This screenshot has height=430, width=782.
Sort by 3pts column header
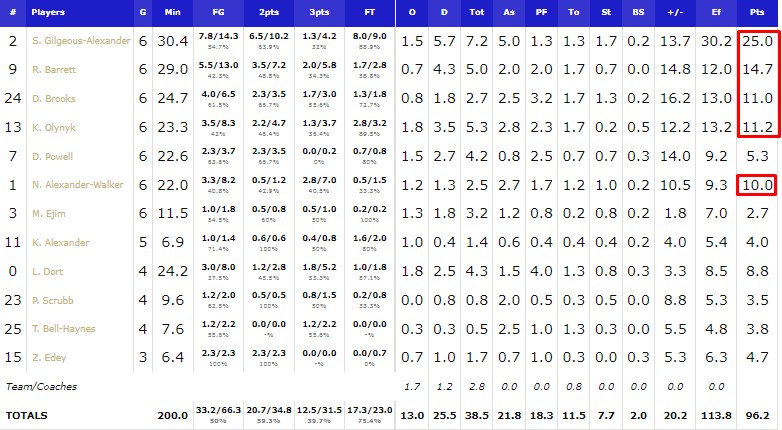(319, 12)
